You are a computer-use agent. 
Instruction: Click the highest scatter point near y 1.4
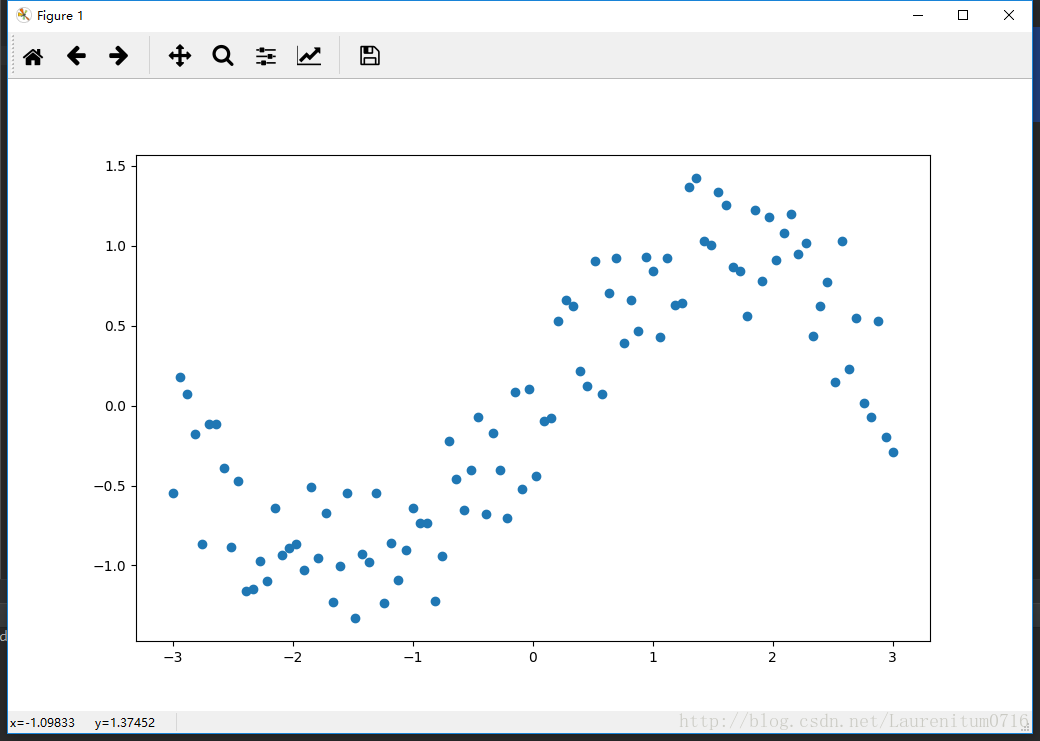696,178
